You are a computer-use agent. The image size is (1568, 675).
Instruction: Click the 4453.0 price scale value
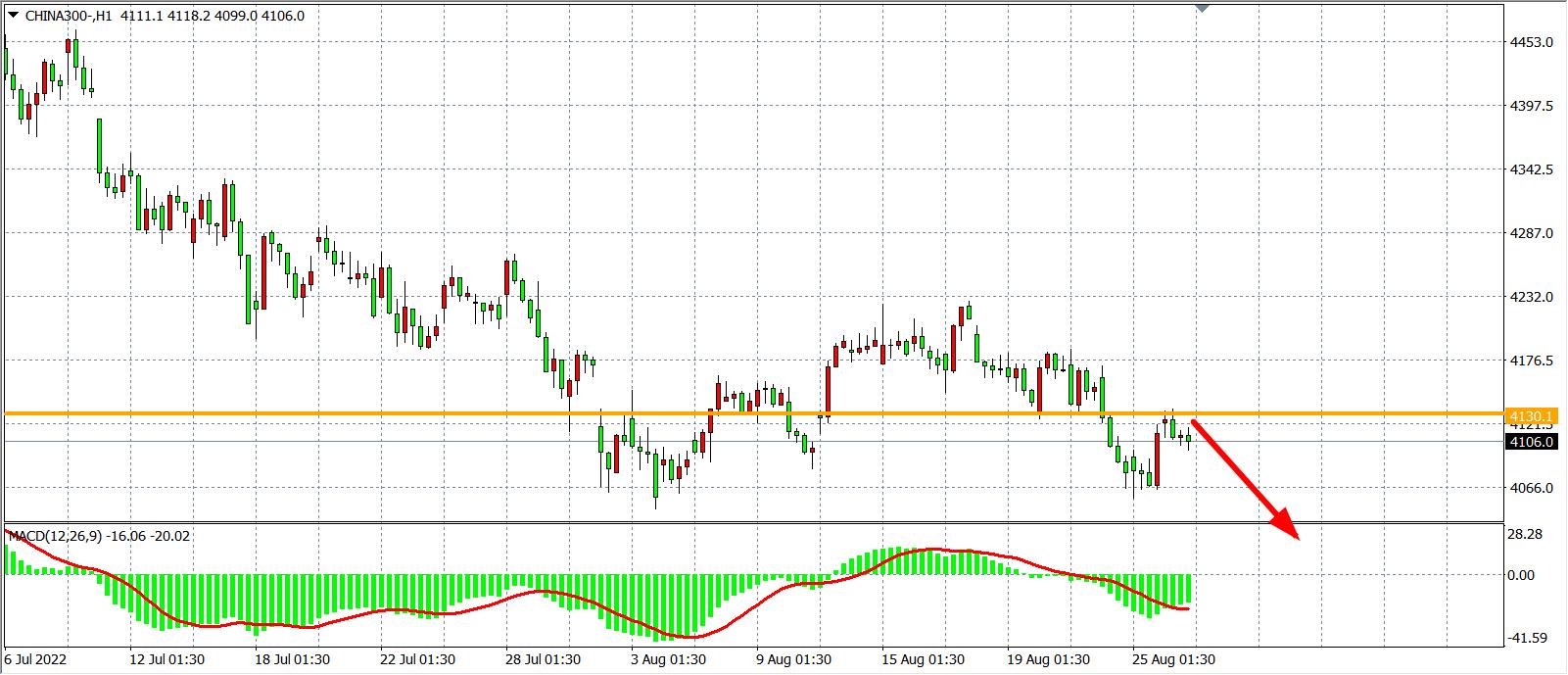coord(1532,42)
